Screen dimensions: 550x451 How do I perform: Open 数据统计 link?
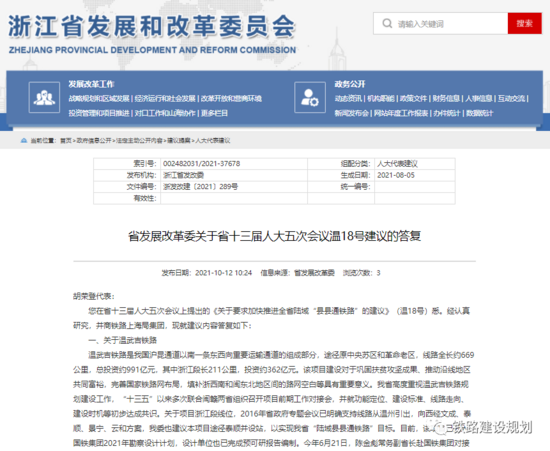pyautogui.click(x=479, y=113)
